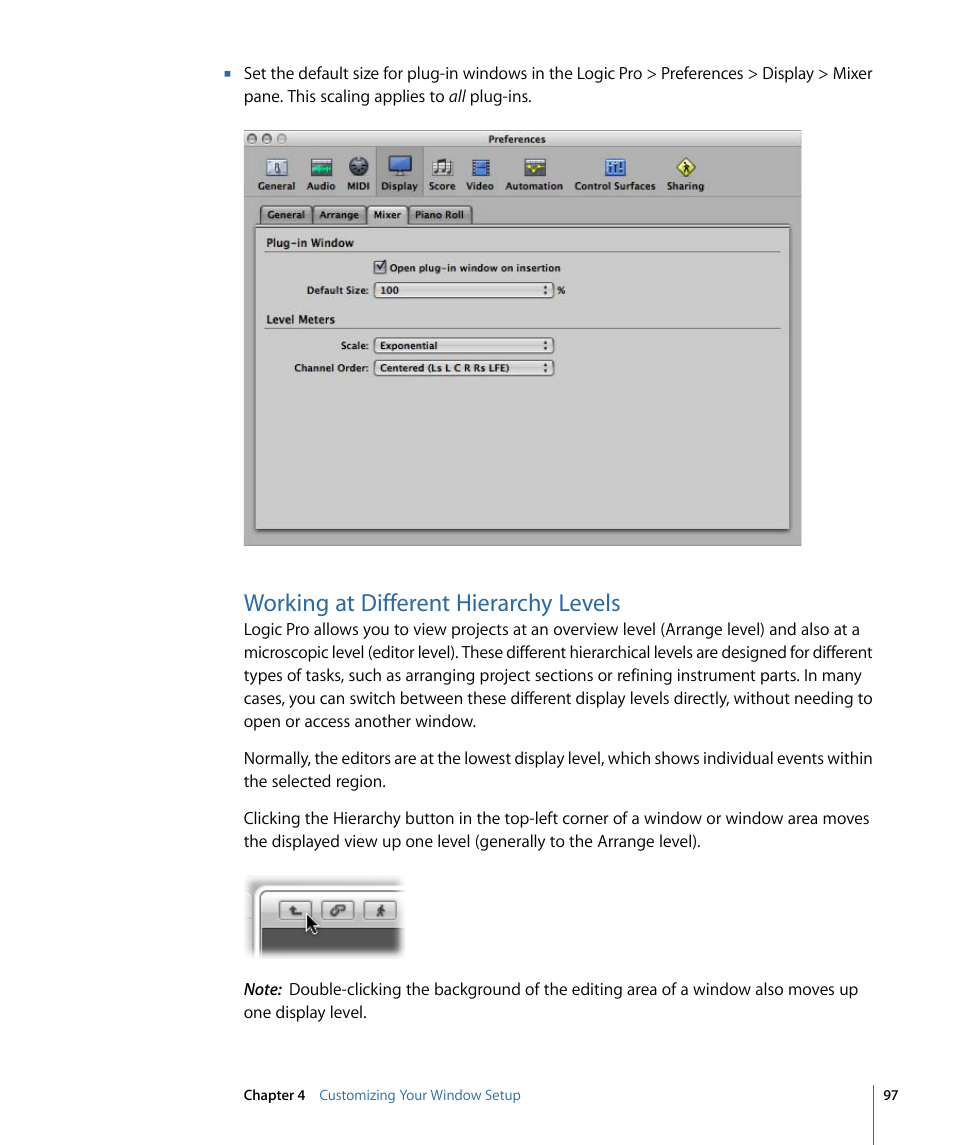Click the Preferences window title
The height and width of the screenshot is (1145, 954).
click(516, 139)
